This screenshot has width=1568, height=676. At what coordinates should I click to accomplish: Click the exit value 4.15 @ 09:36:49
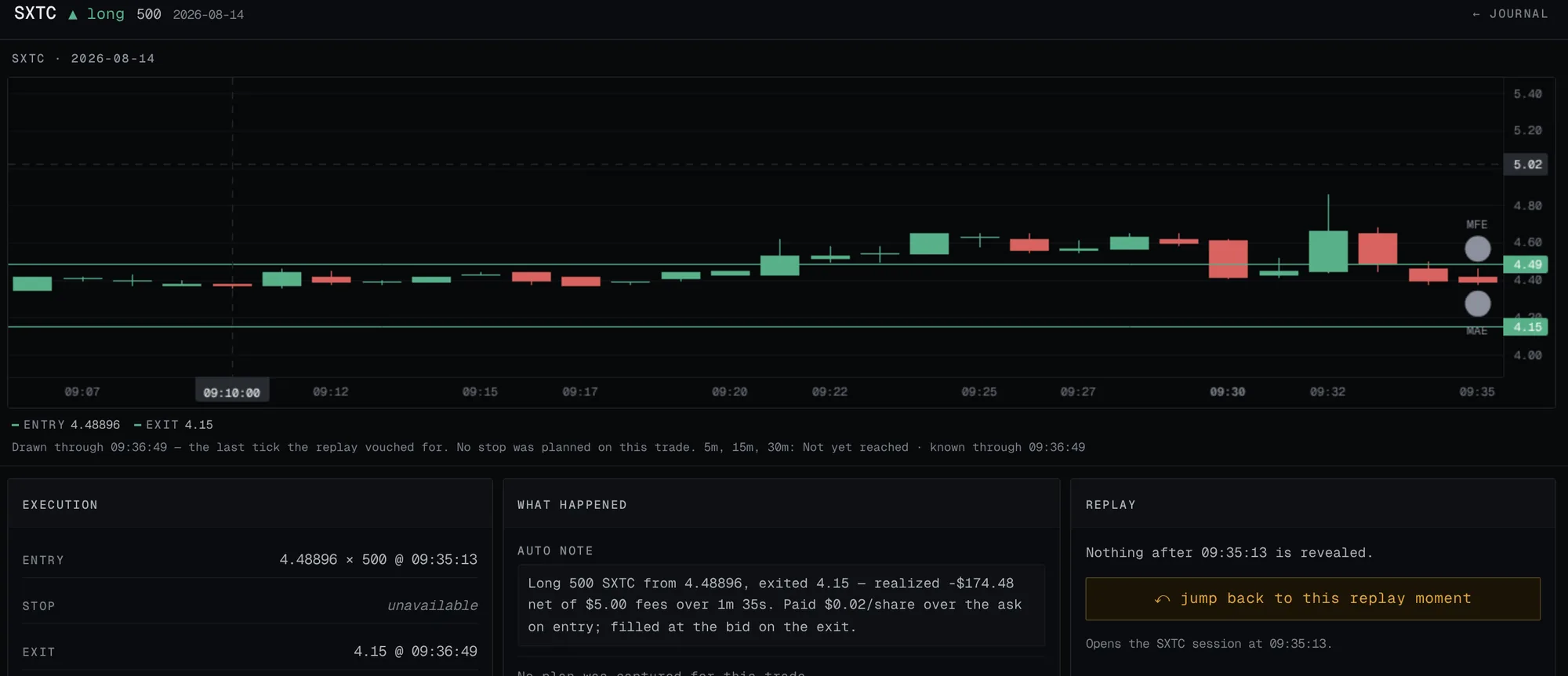(x=416, y=651)
